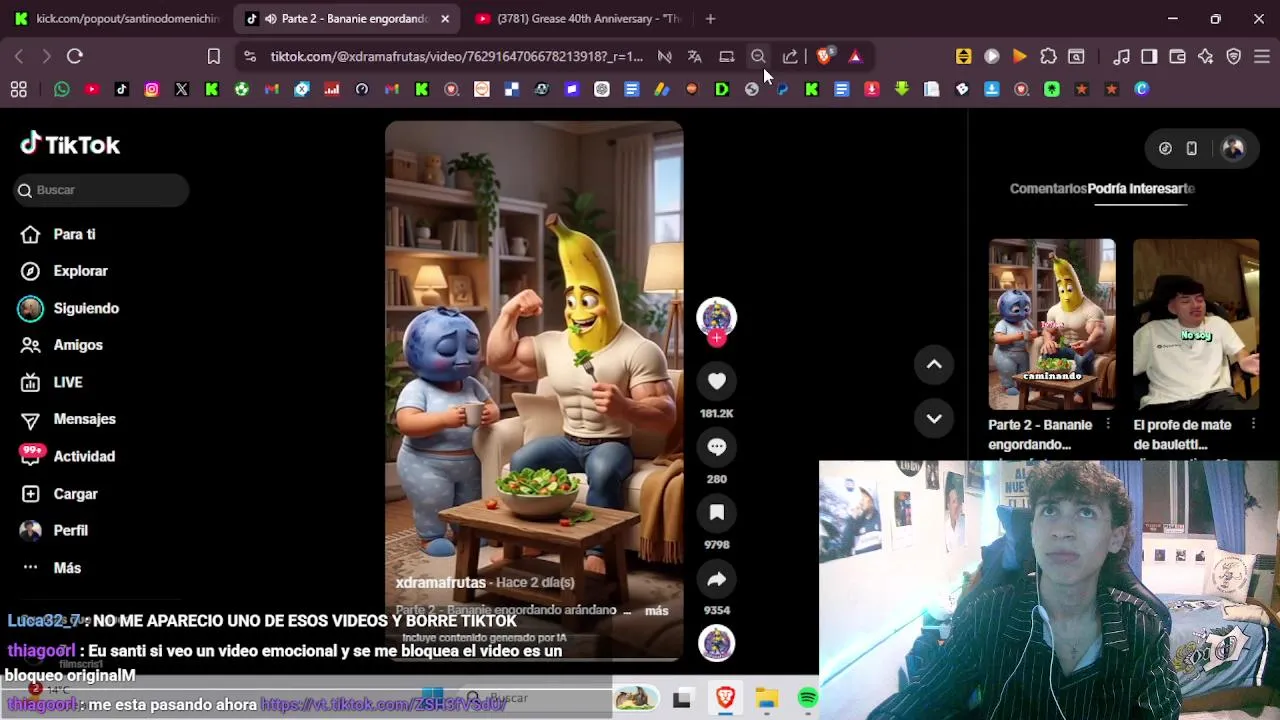Toggle the browser sidebar panel
Viewport: 1280px width, 720px height.
pos(1149,56)
